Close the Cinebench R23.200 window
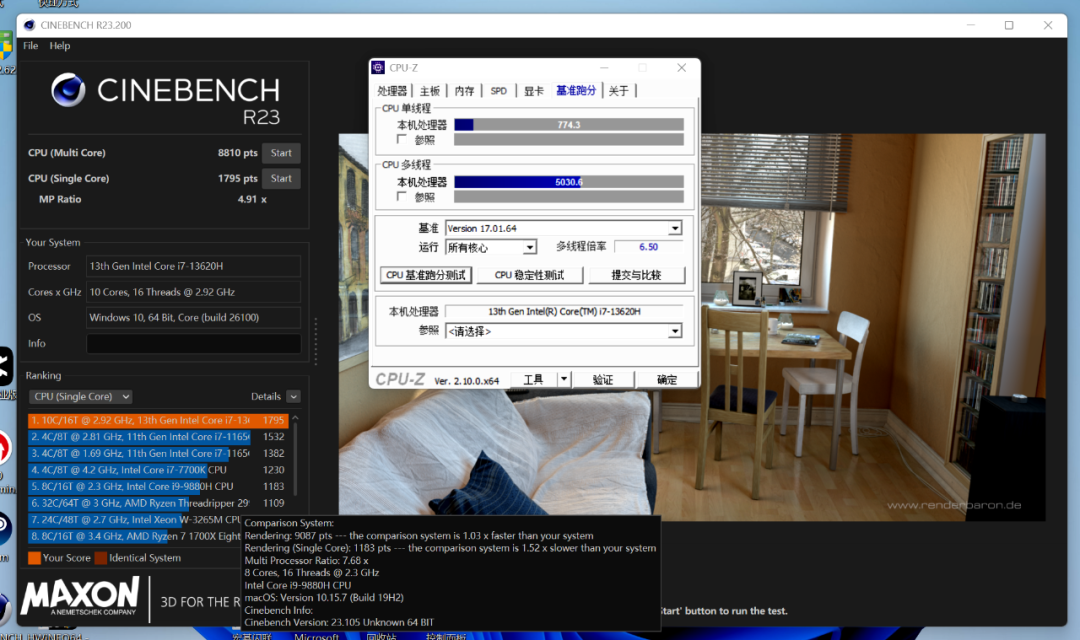Viewport: 1080px width, 640px height. point(1048,25)
